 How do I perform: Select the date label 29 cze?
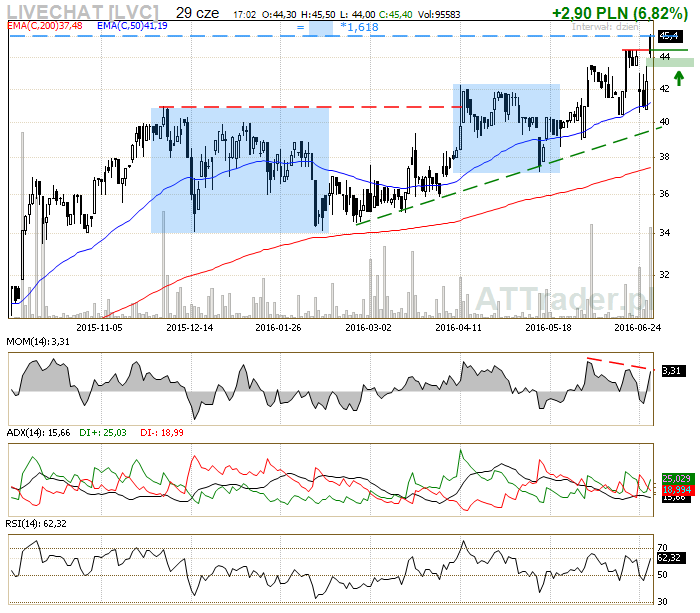click(x=197, y=13)
